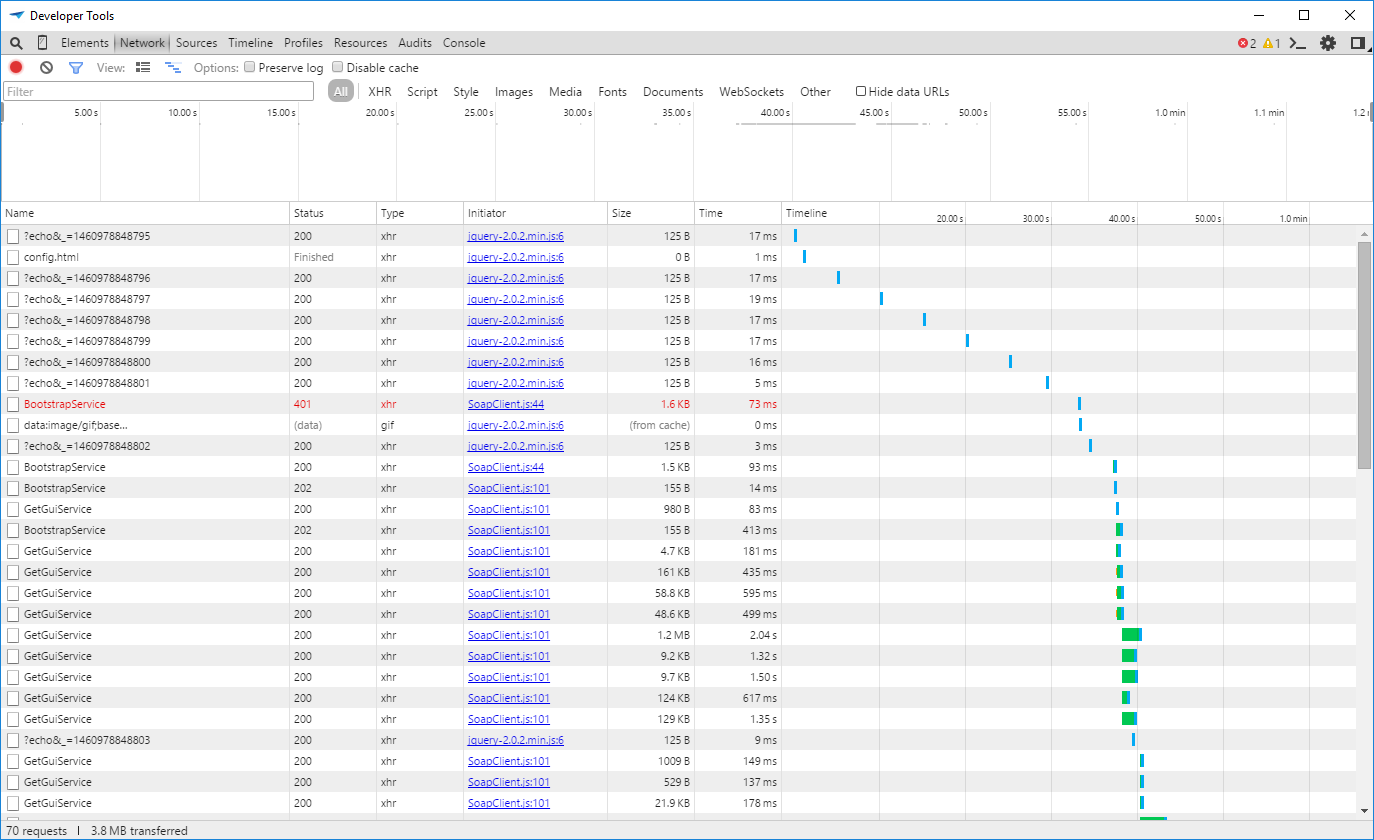Clear the network log with the clear icon

click(46, 67)
